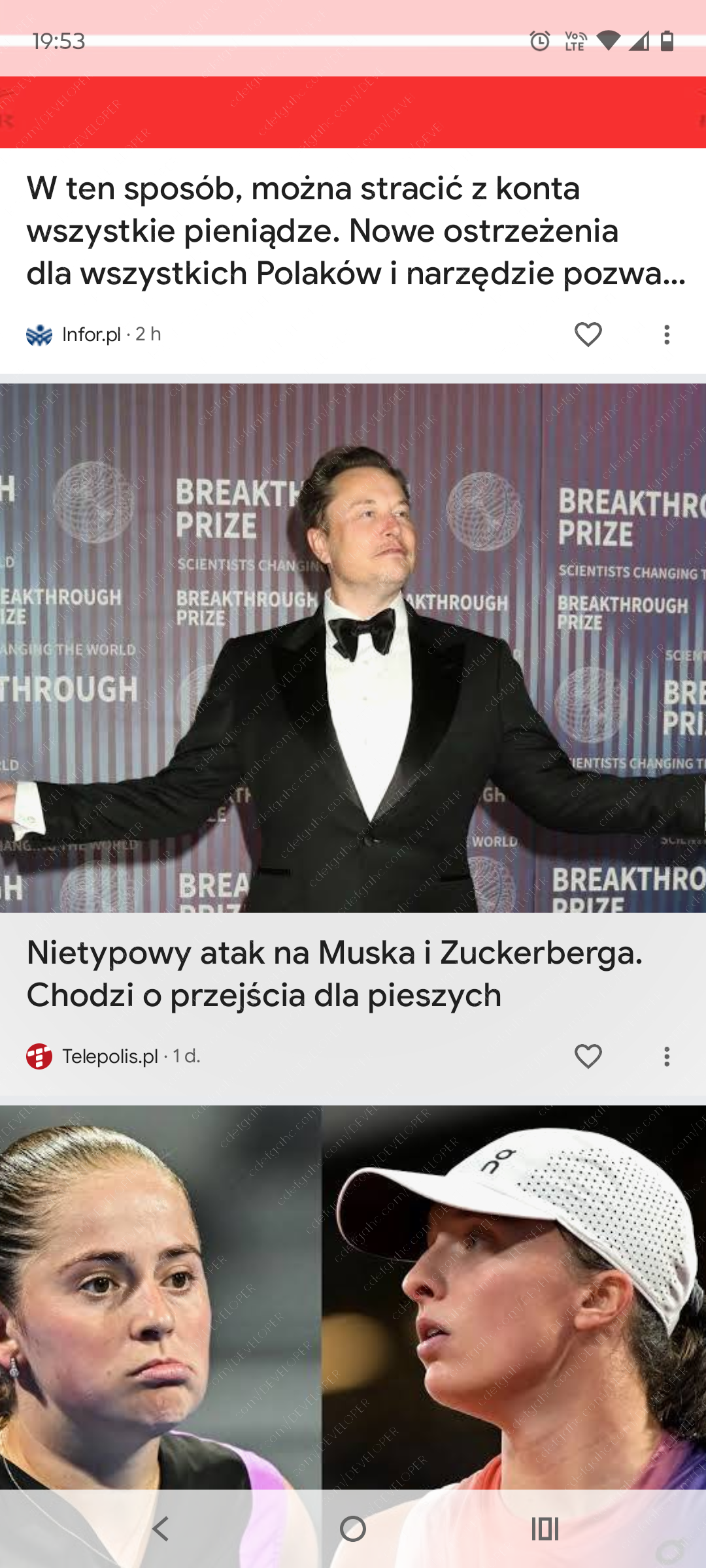
Task: Tap the Telepolis.pl source name
Action: [110, 1056]
